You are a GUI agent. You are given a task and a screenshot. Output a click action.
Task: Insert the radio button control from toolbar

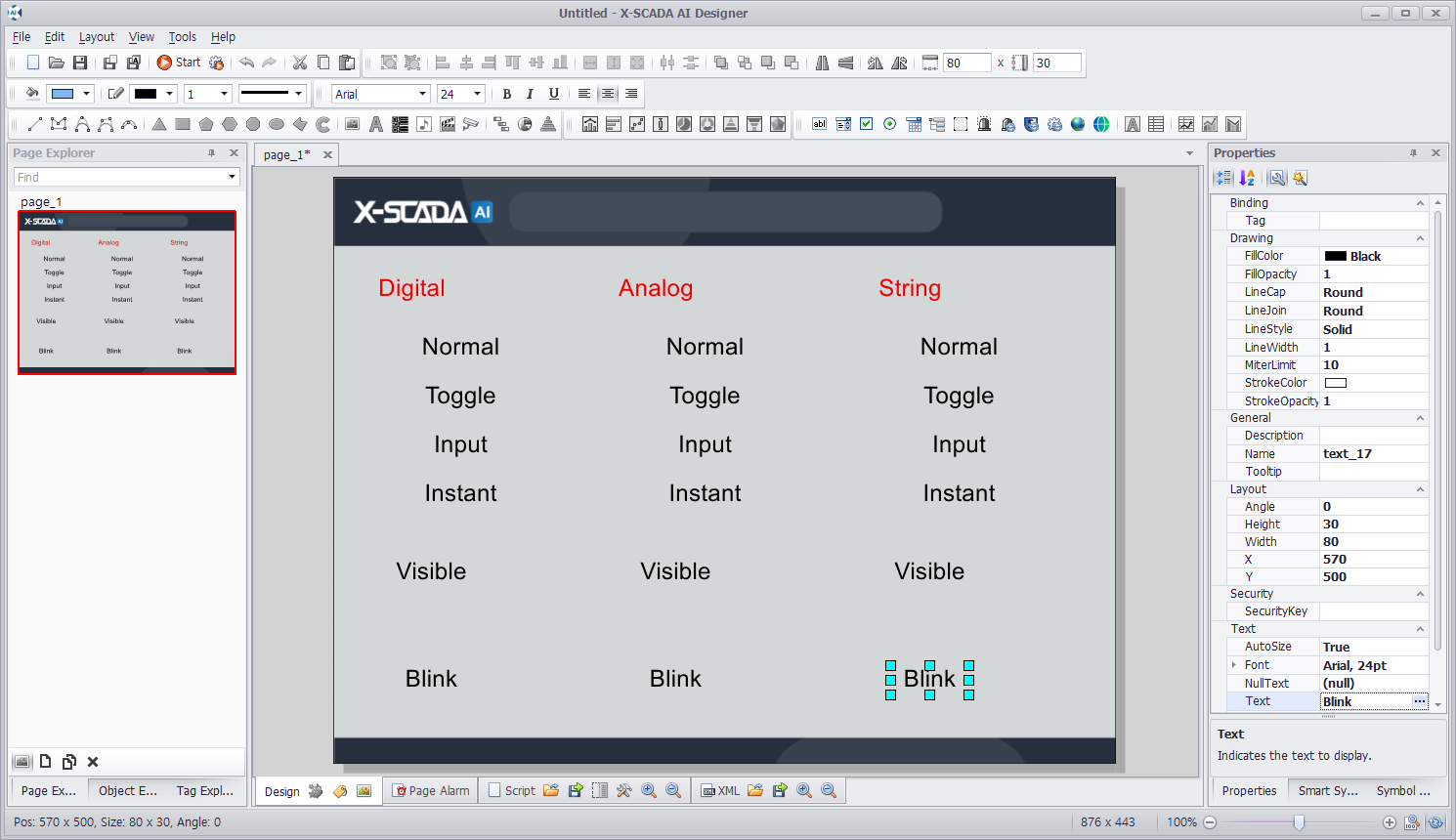tap(890, 124)
